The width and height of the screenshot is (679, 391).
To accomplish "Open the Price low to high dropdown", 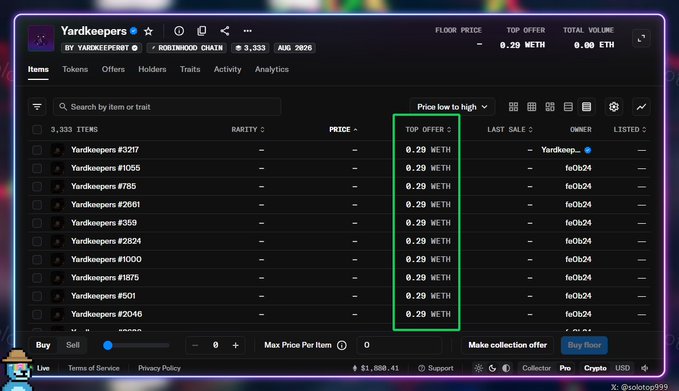I will pyautogui.click(x=452, y=107).
